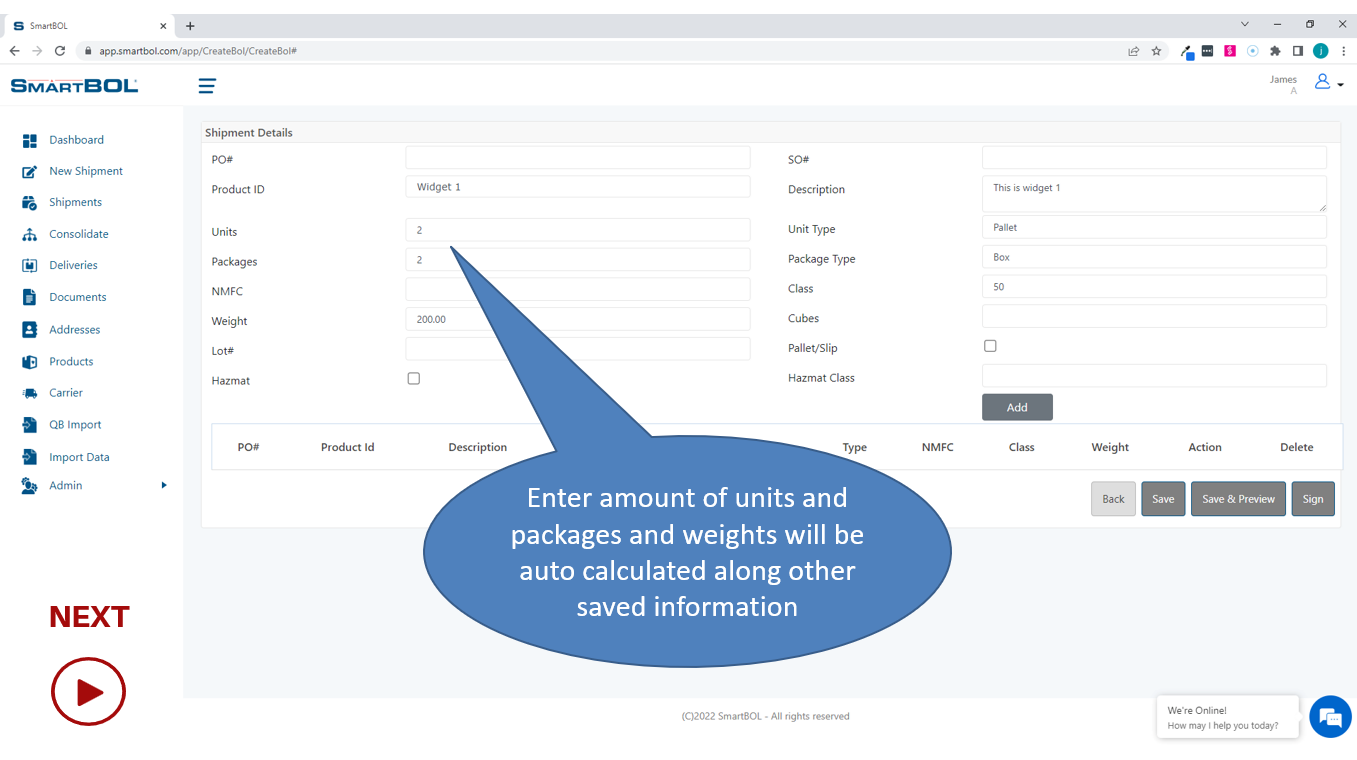Go to New Shipment page
This screenshot has width=1357, height=760.
[x=86, y=171]
